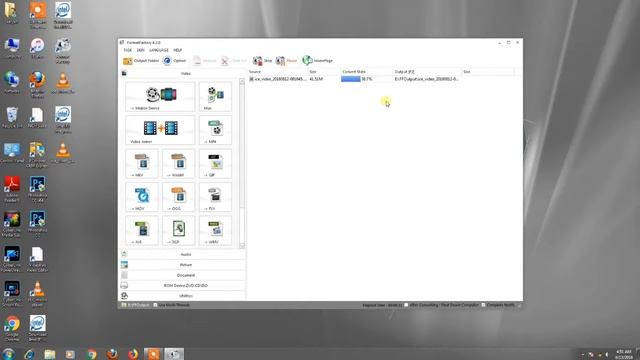Click the Clear List toolbar button
Image resolution: width=640 pixels, height=360 pixels.
coord(234,61)
